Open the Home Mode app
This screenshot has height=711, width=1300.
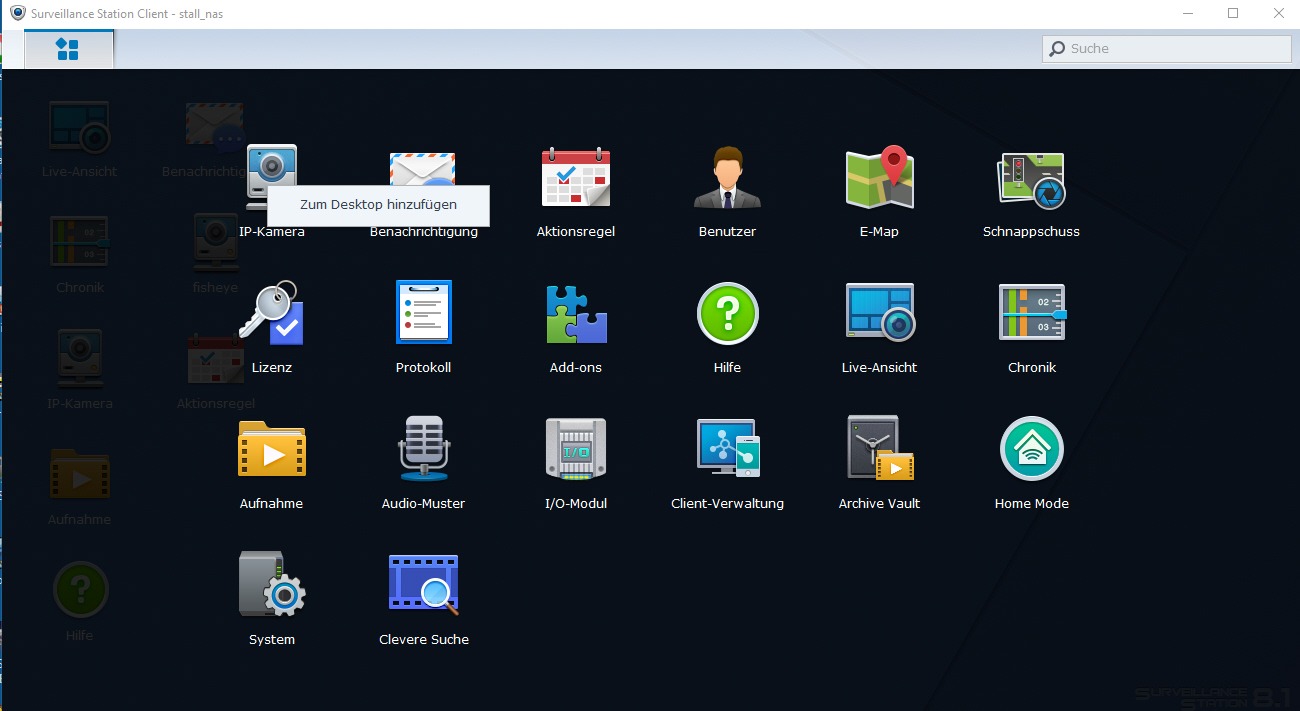(1032, 449)
